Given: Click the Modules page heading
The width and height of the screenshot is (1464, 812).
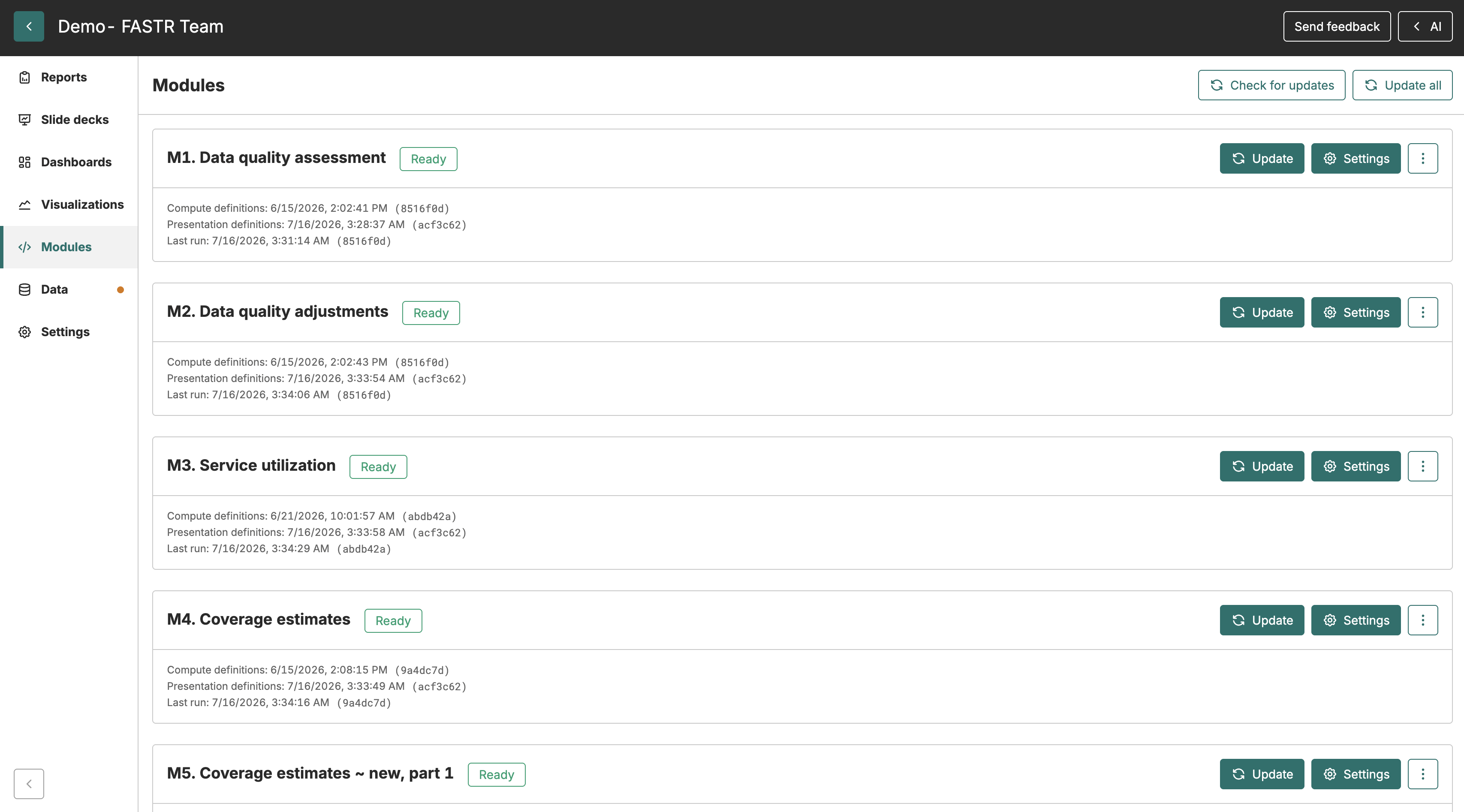Looking at the screenshot, I should [x=189, y=85].
